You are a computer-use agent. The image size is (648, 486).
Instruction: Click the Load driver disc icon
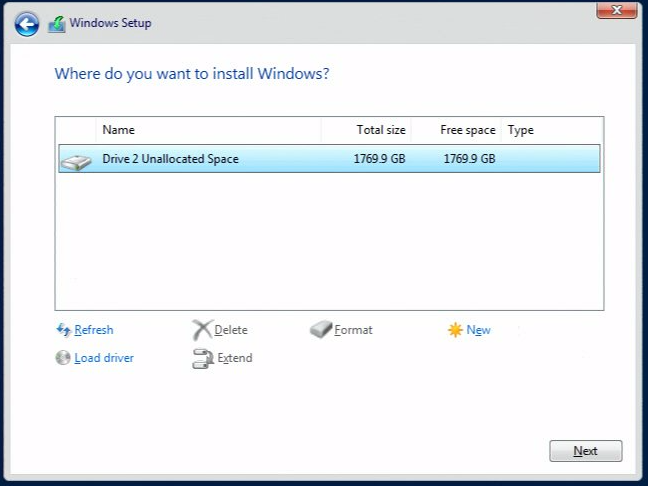pyautogui.click(x=63, y=357)
